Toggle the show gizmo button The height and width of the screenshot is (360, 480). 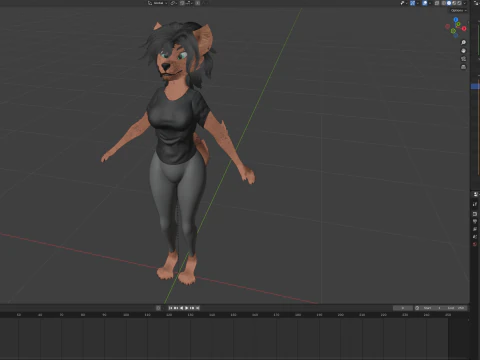(x=413, y=3)
